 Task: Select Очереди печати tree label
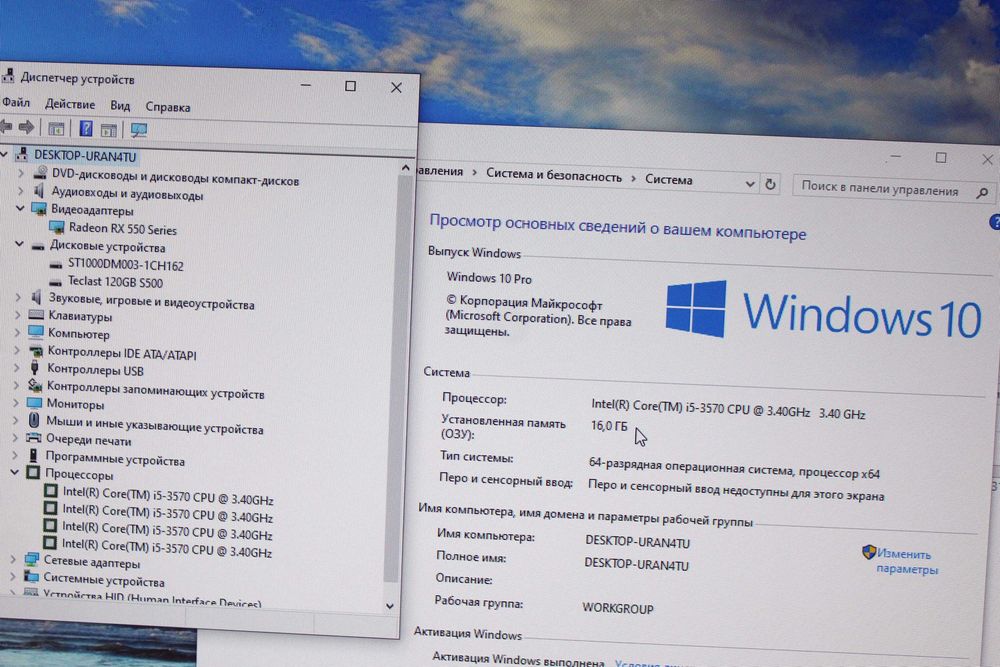click(88, 440)
